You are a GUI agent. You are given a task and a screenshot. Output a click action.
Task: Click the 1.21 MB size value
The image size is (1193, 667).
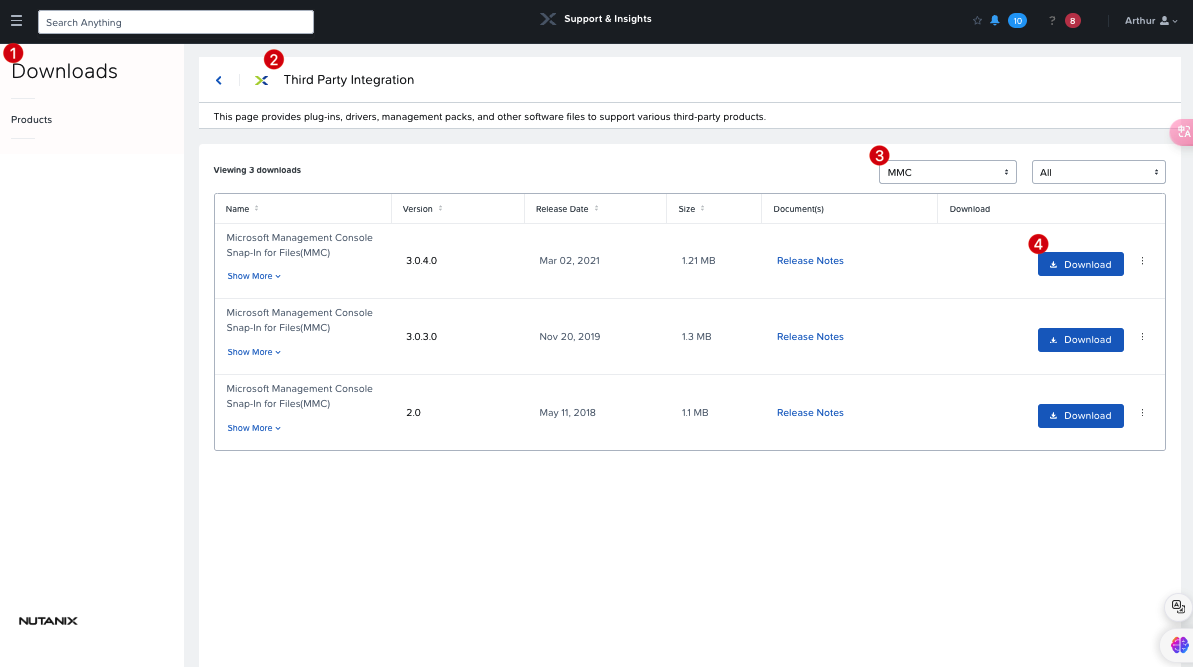[x=698, y=260]
